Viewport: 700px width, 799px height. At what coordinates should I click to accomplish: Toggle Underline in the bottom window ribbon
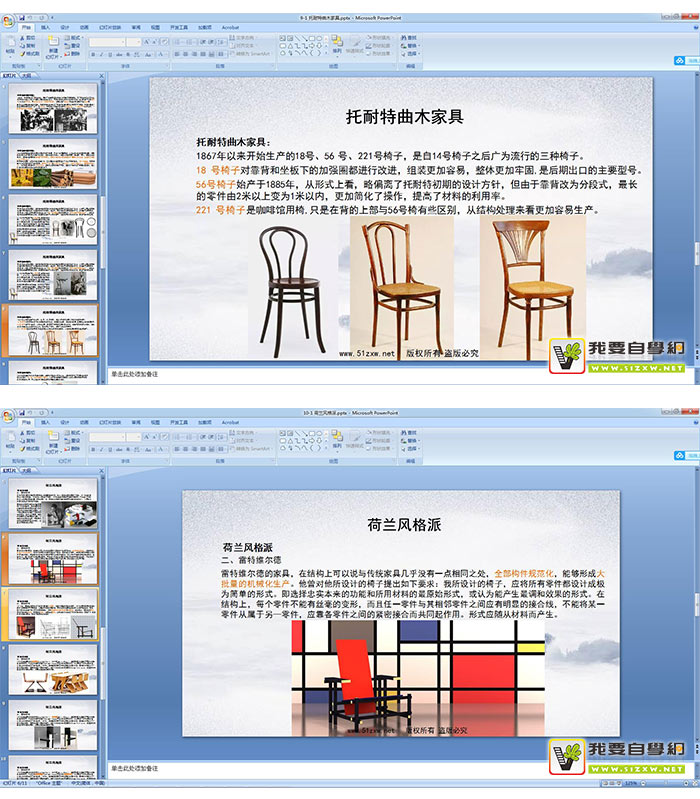(x=111, y=449)
